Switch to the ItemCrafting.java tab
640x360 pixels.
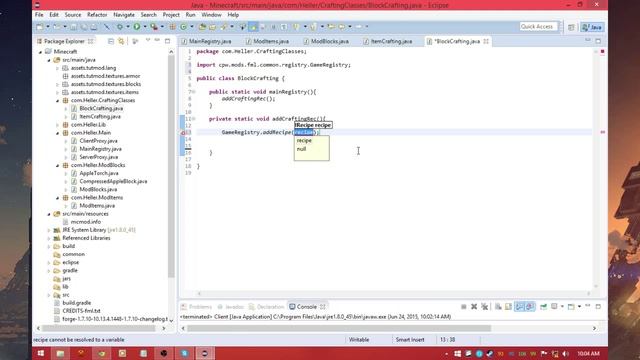(x=388, y=41)
